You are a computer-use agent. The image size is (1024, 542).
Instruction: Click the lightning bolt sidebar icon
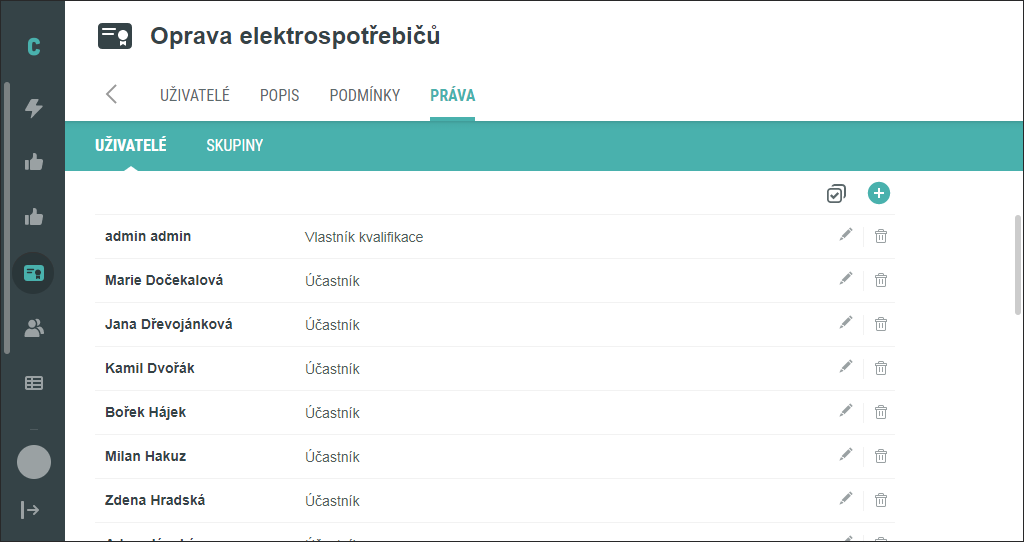pos(33,108)
